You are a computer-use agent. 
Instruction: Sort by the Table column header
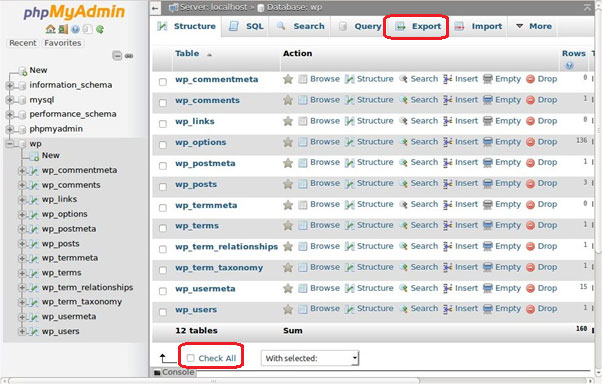click(187, 53)
